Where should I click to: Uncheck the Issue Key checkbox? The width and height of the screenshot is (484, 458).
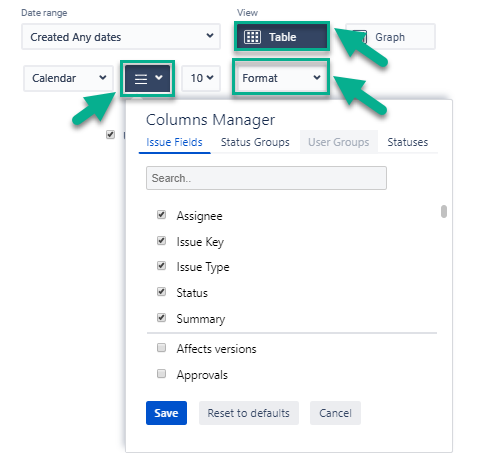coord(161,240)
